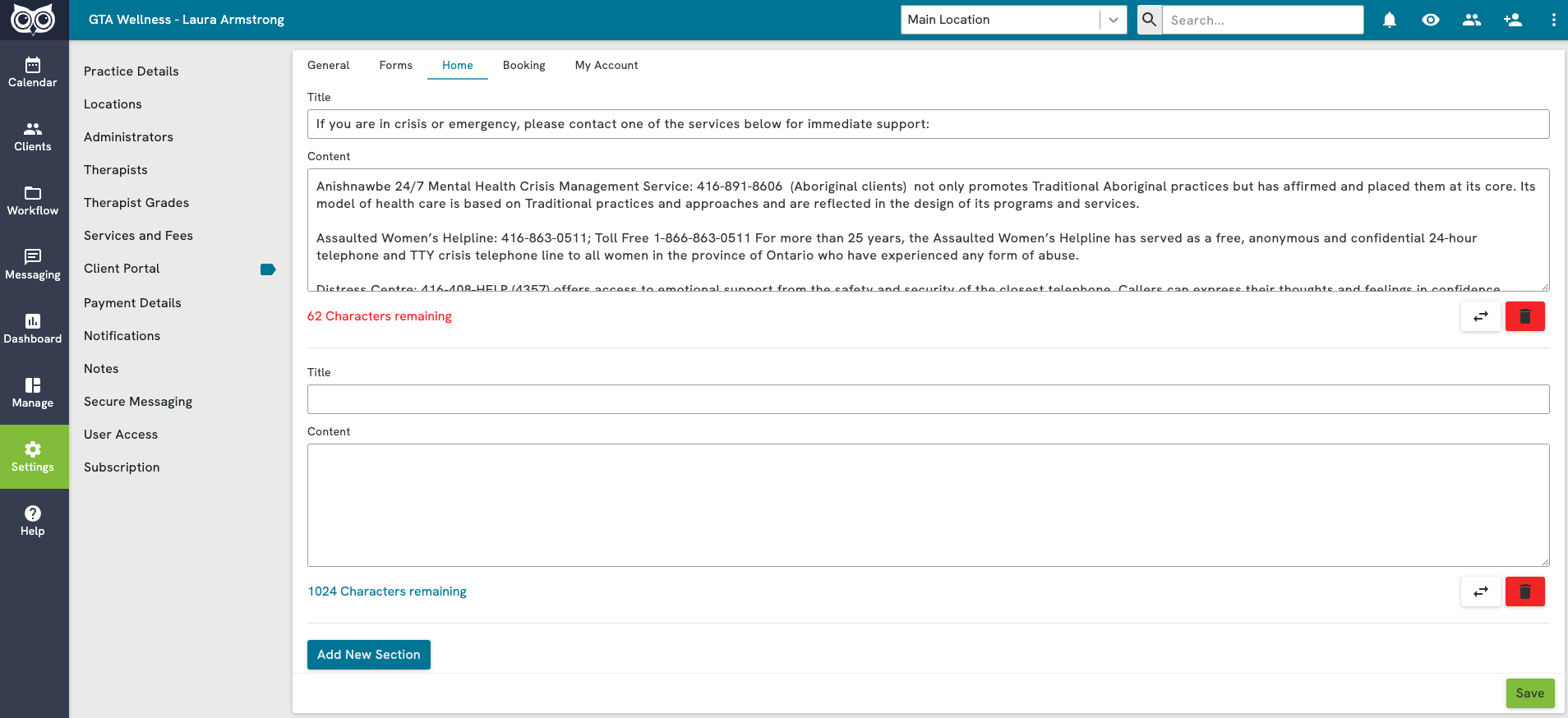Open Secure Messaging settings
The width and height of the screenshot is (1568, 718).
coord(138,402)
